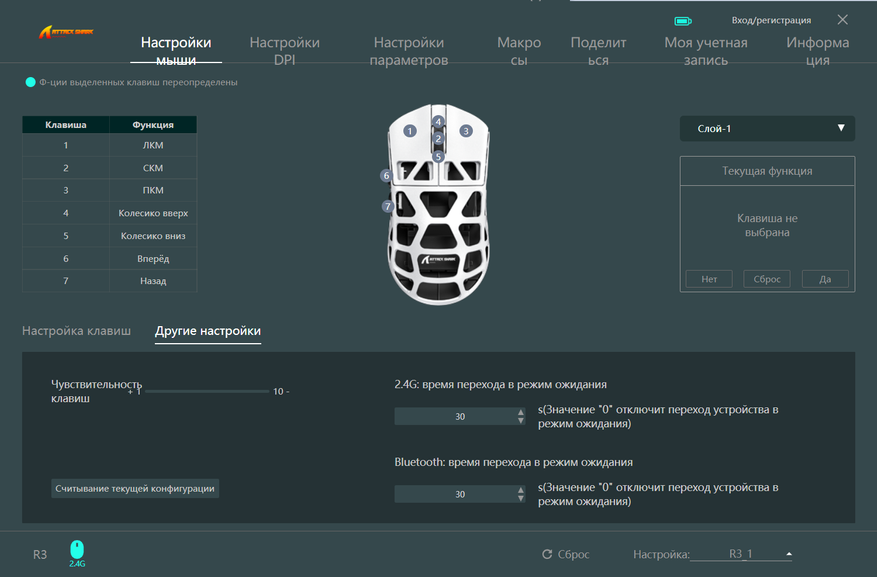
Task: Open the Слой-1 layer dropdown
Action: pos(767,129)
